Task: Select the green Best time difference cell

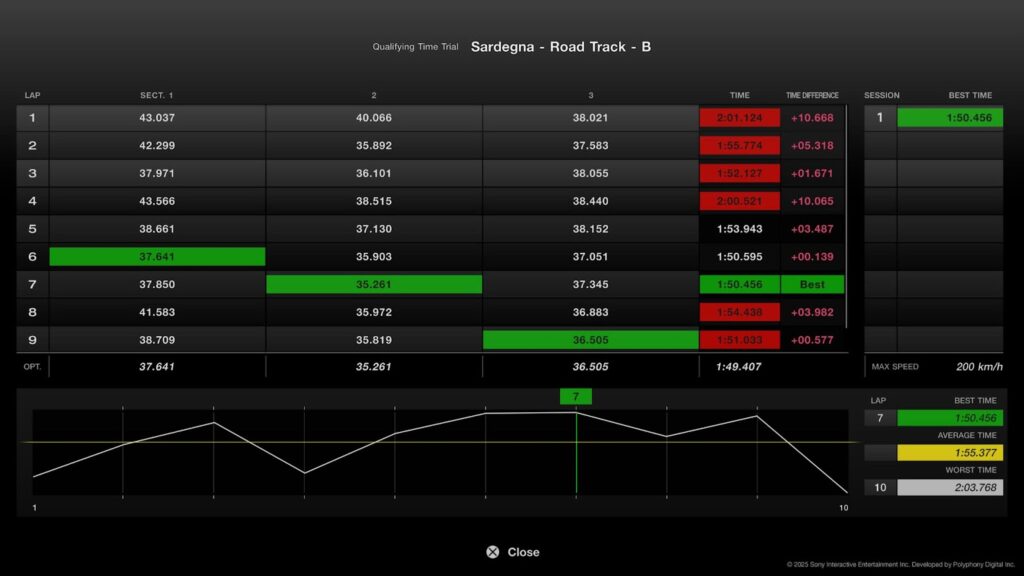Action: [812, 285]
